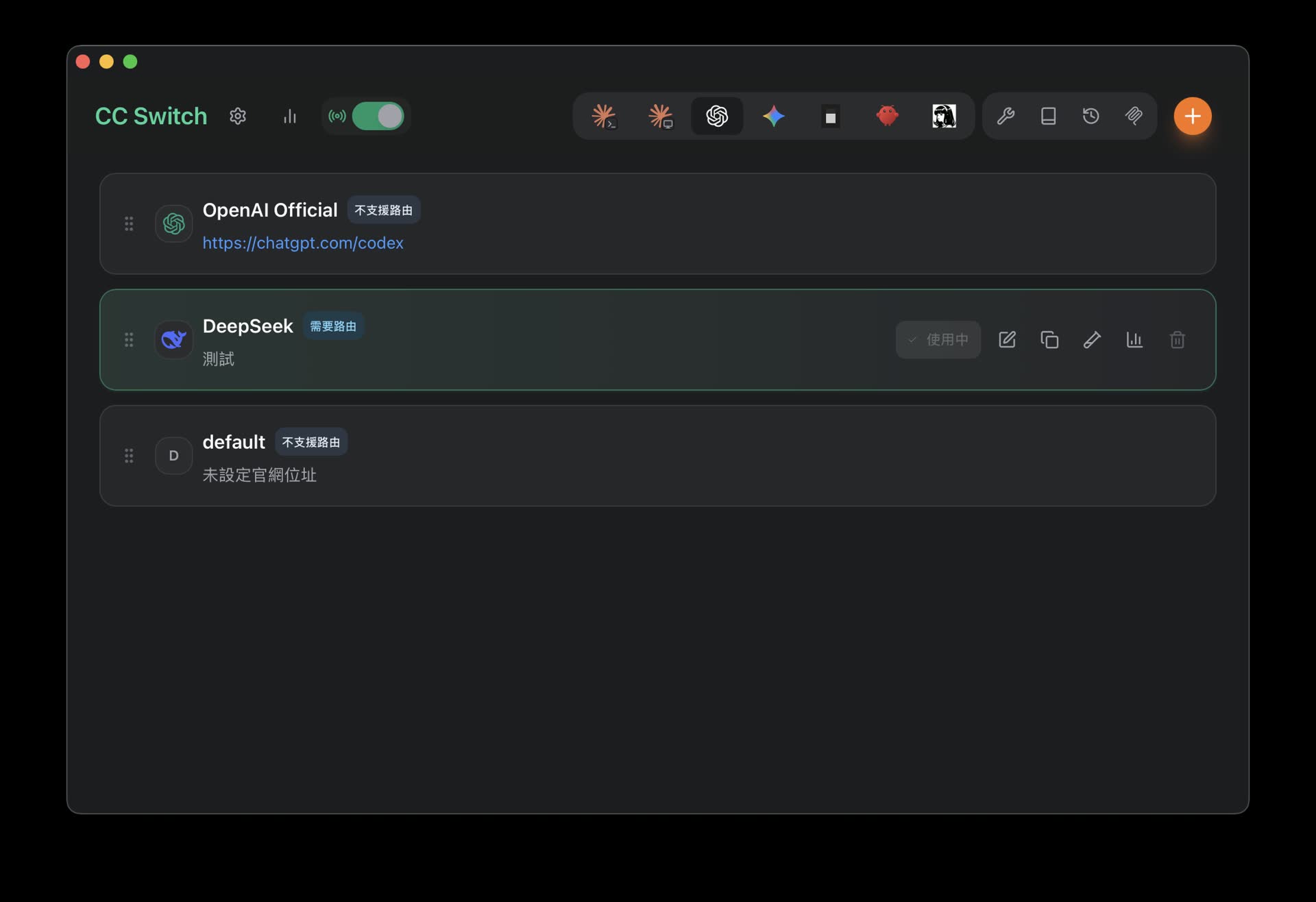The width and height of the screenshot is (1316, 902).
Task: Edit the DeepSeek provider
Action: (1007, 339)
